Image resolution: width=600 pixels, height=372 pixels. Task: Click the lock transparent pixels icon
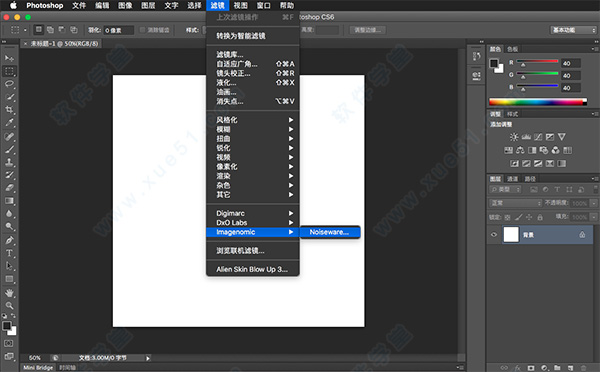point(507,217)
